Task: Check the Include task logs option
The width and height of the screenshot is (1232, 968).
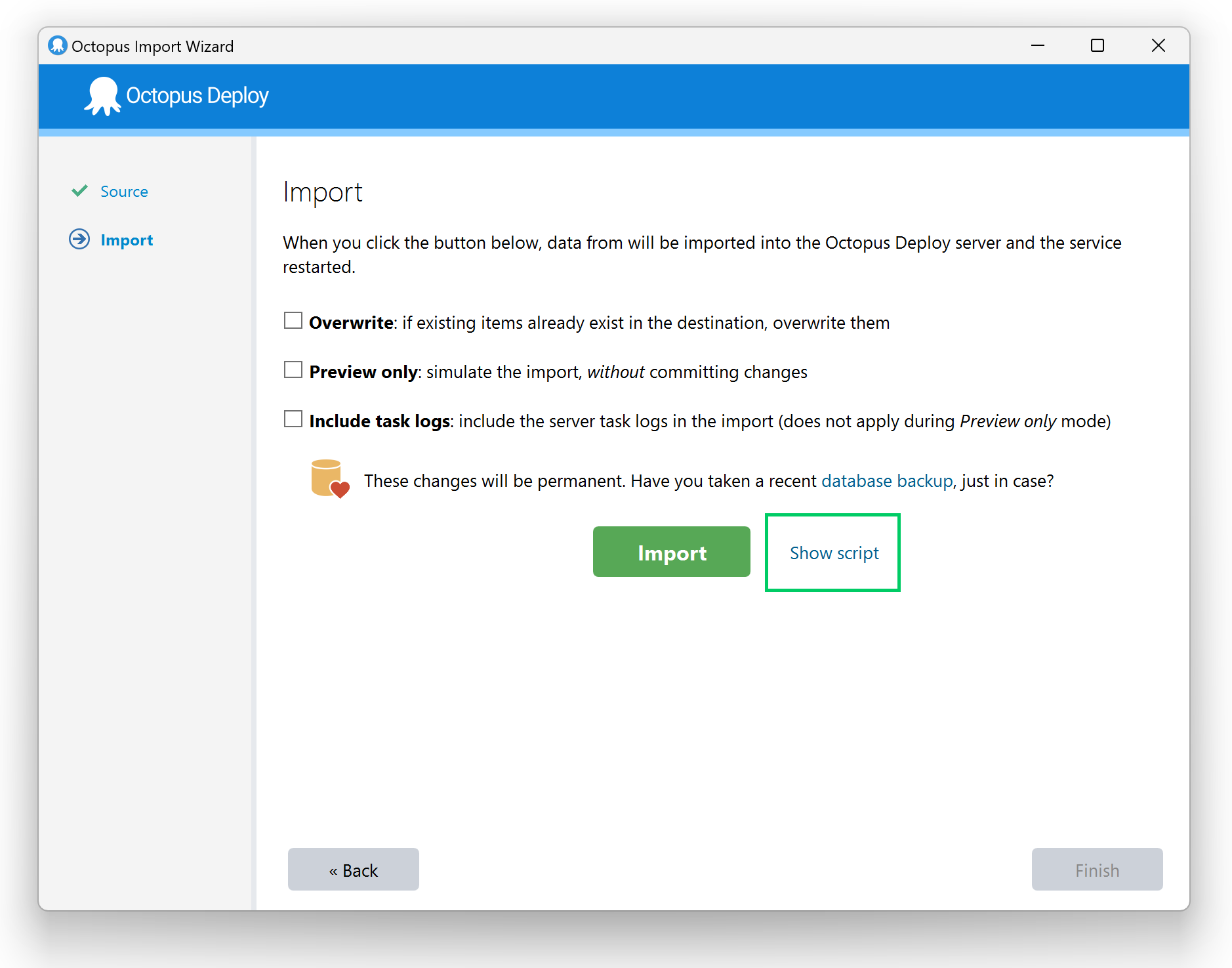Action: tap(293, 419)
